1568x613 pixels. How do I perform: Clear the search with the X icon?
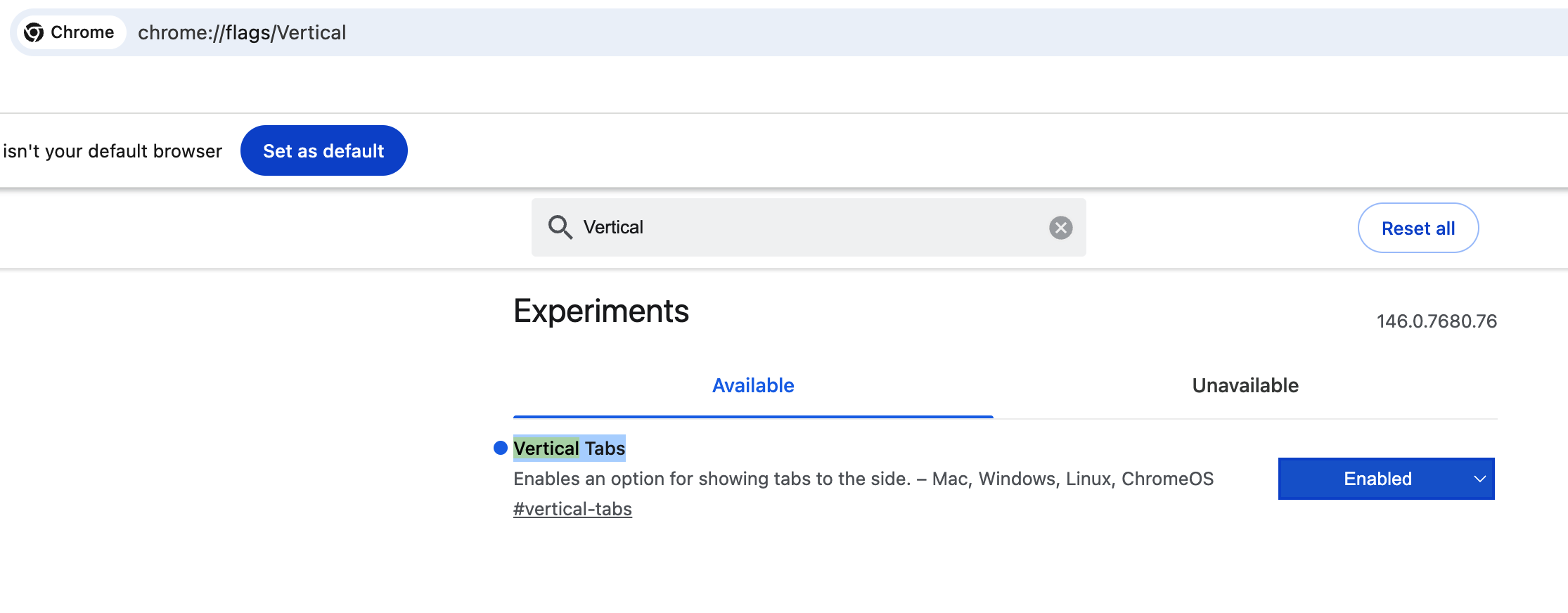tap(1060, 228)
